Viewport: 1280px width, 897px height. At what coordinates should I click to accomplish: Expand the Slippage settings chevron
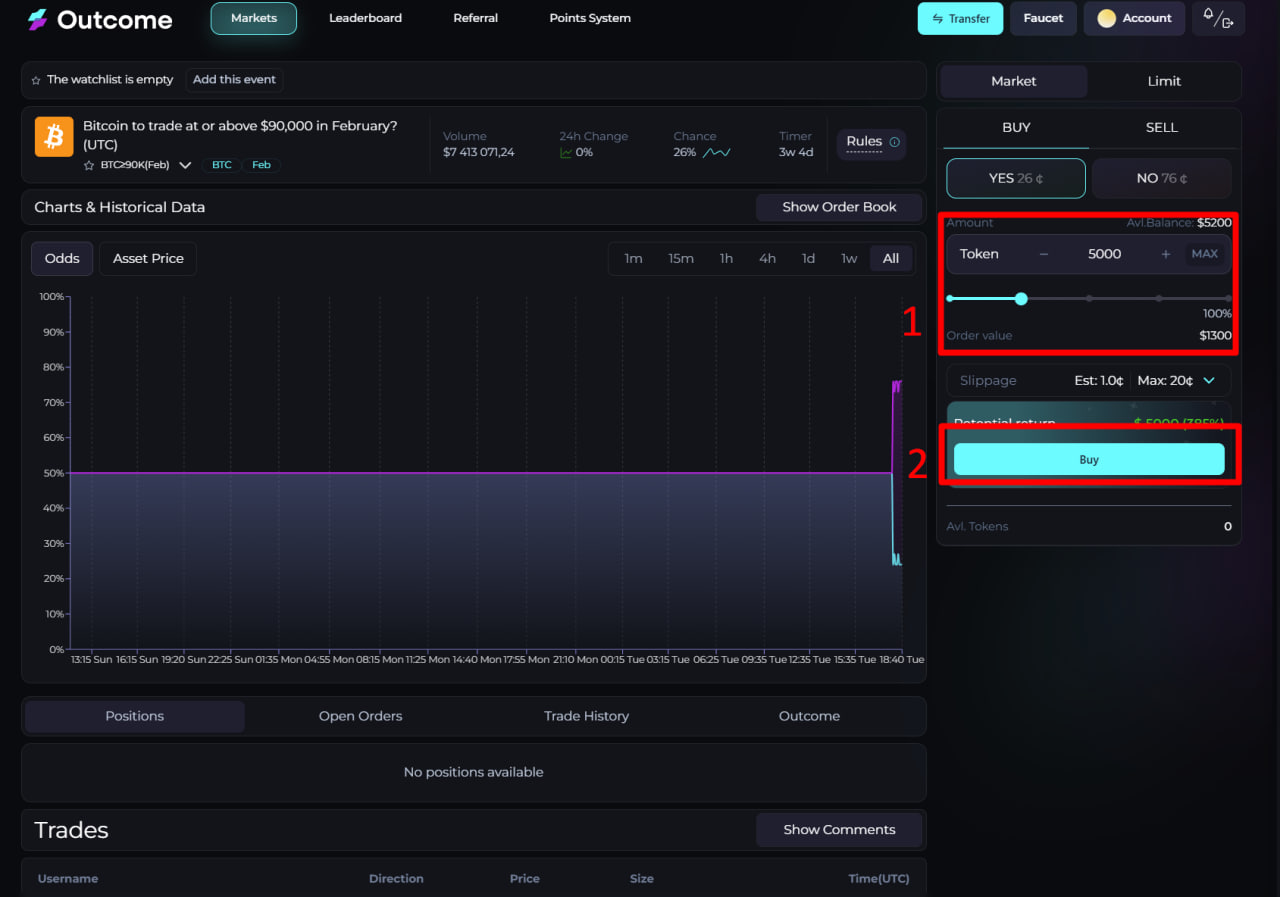click(x=1209, y=381)
